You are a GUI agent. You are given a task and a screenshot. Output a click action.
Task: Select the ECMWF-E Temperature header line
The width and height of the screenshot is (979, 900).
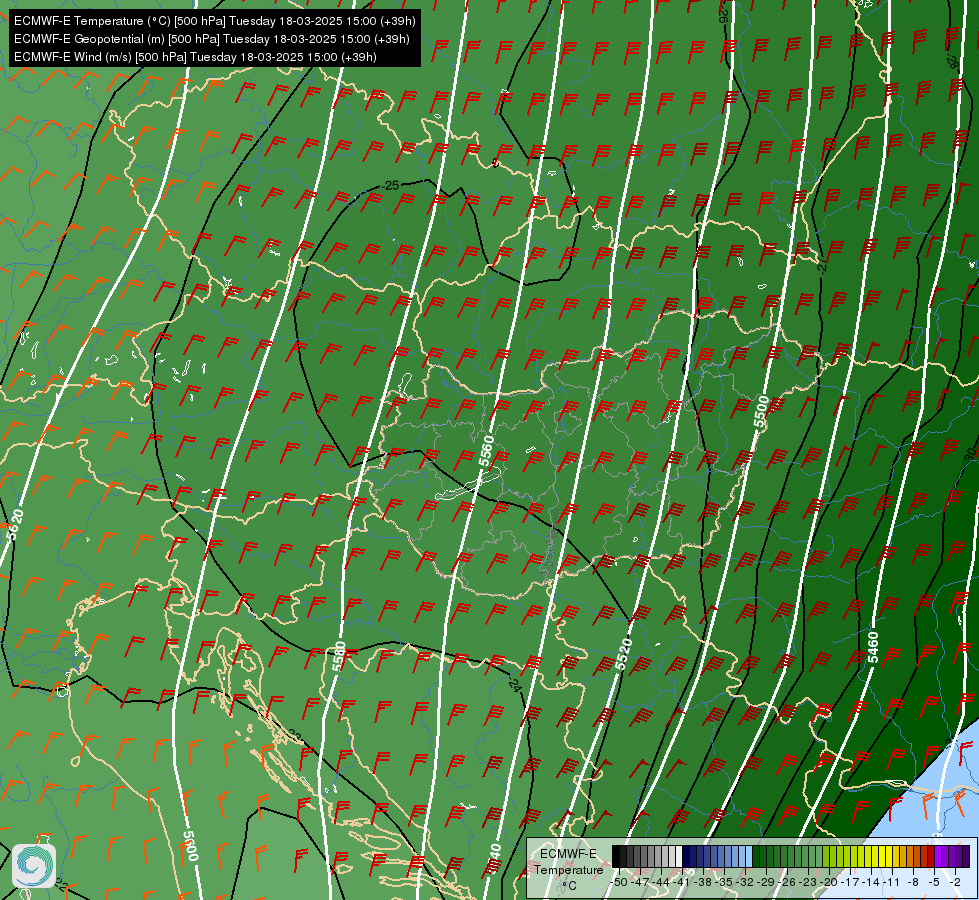pyautogui.click(x=214, y=21)
